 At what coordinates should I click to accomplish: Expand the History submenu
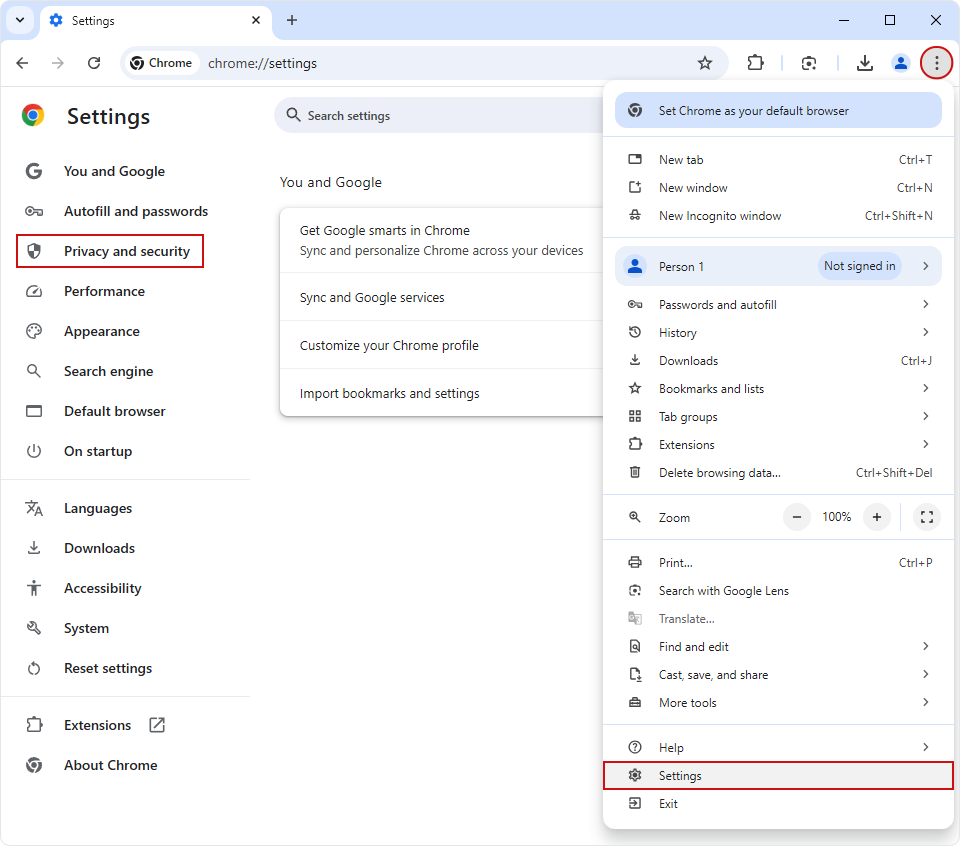(x=778, y=333)
